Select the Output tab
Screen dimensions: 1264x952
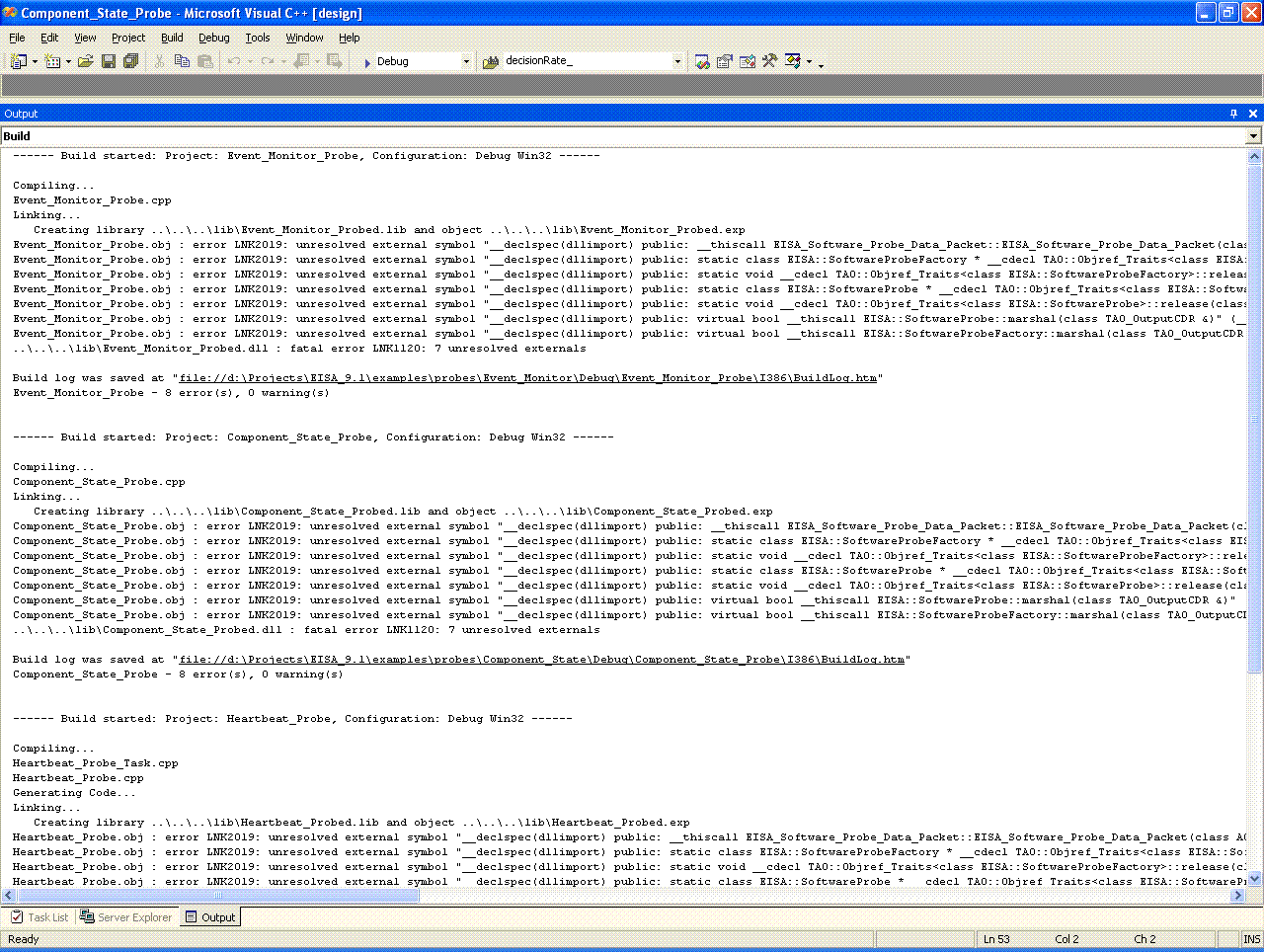coord(210,917)
